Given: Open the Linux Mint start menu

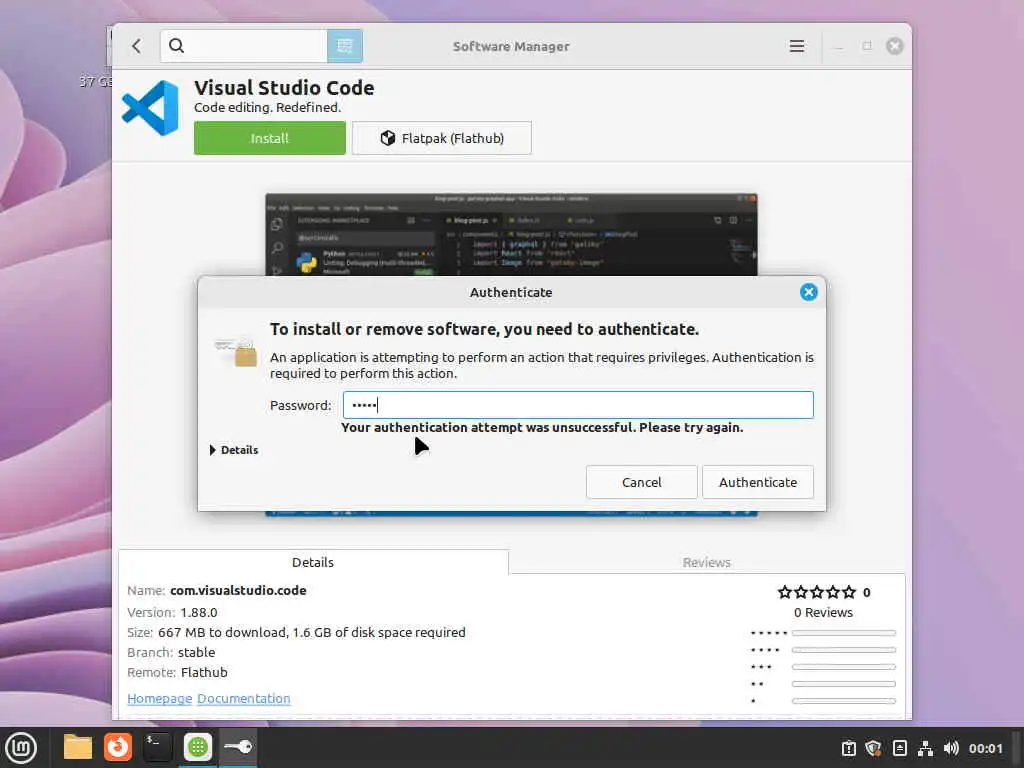Looking at the screenshot, I should [x=21, y=748].
